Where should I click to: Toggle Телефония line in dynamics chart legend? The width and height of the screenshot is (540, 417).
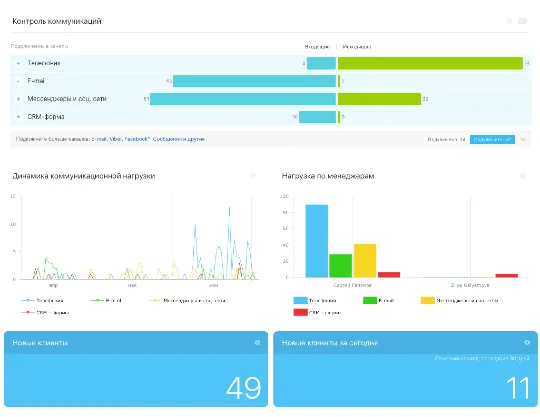coord(42,301)
